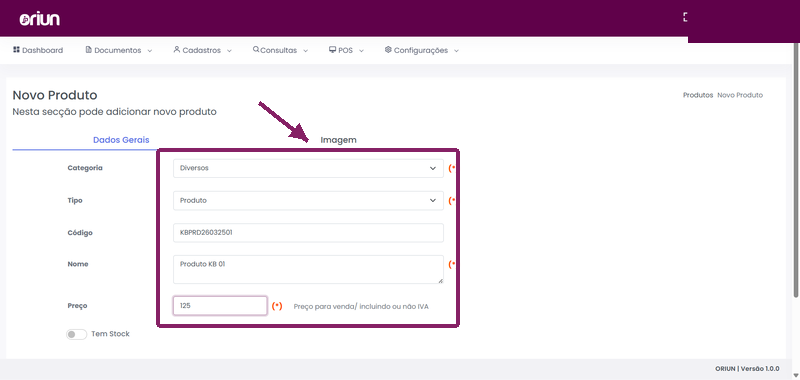Open the Produtos breadcrumb link
The image size is (800, 380).
point(698,95)
